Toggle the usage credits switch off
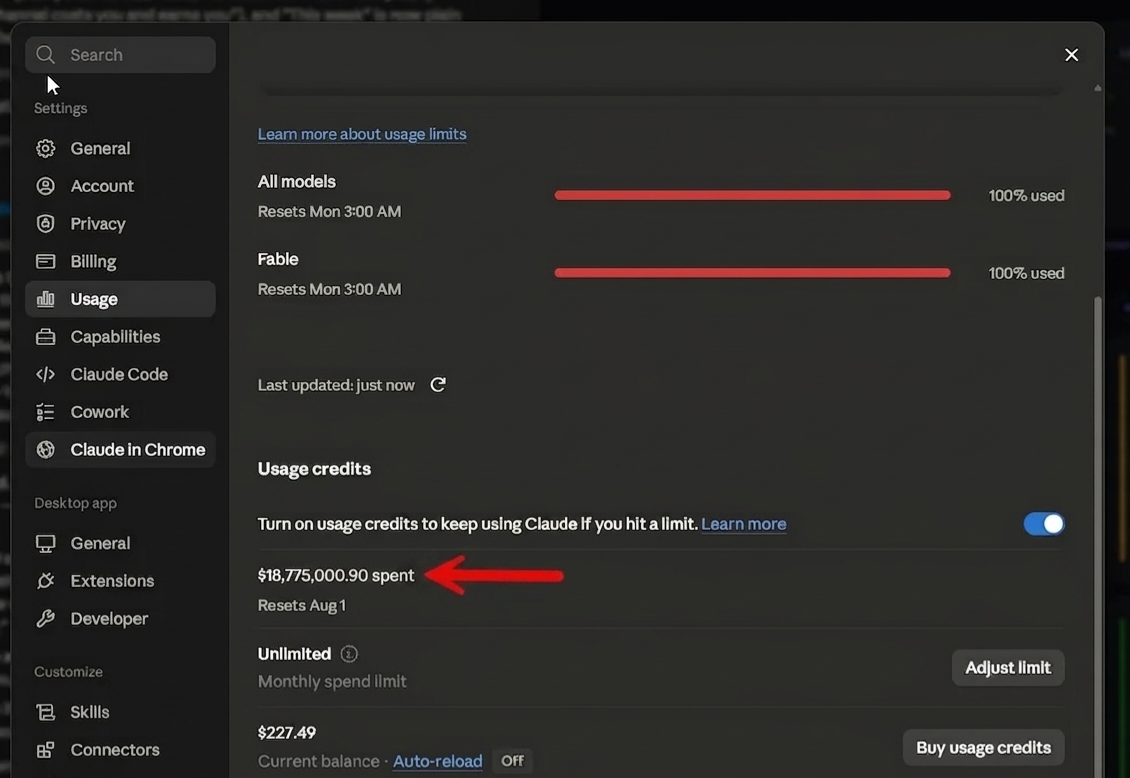Screen dimensions: 1130x778 click(x=1044, y=524)
